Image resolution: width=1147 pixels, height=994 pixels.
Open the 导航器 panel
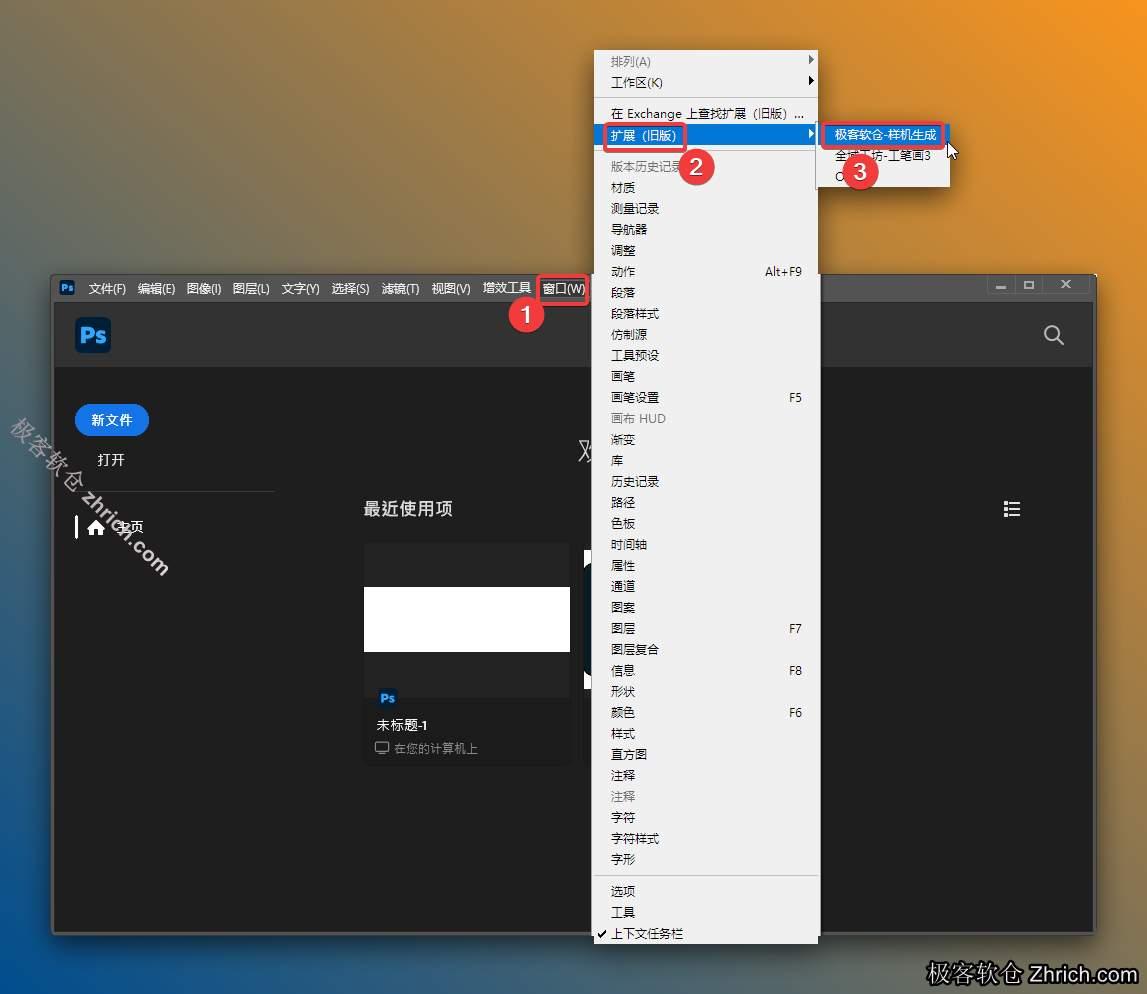[x=706, y=230]
